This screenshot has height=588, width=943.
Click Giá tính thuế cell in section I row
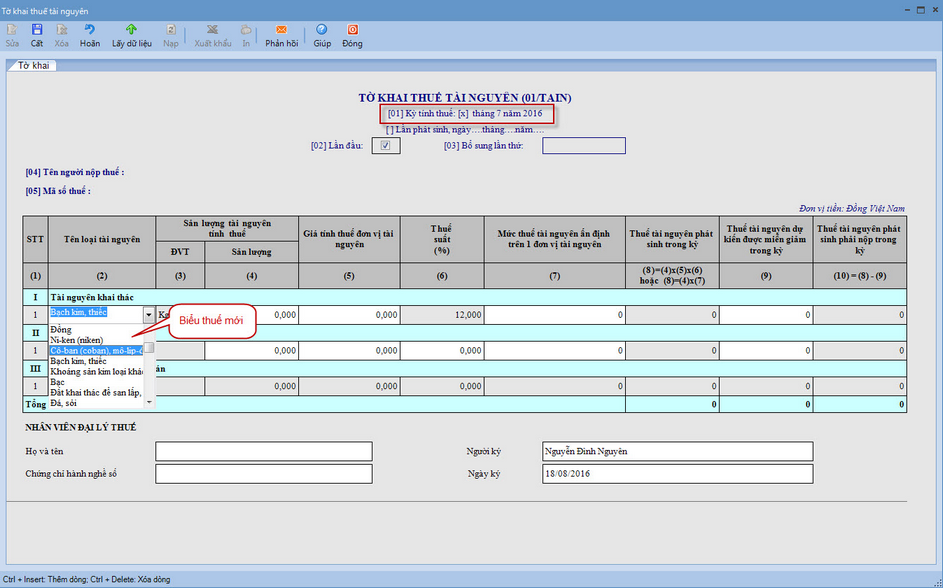click(349, 314)
